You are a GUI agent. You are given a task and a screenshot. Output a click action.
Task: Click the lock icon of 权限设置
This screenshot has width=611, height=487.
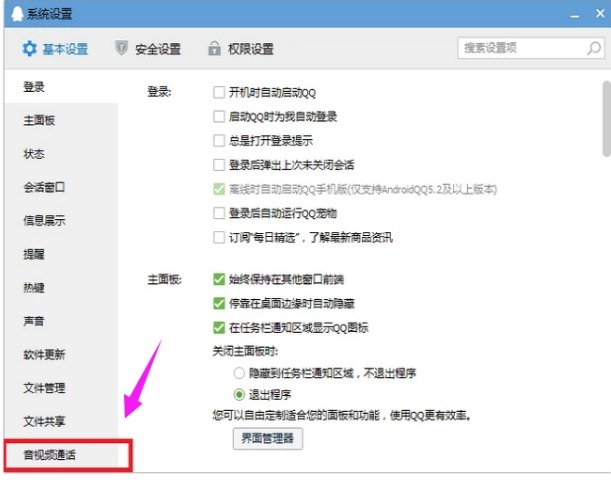pos(214,48)
